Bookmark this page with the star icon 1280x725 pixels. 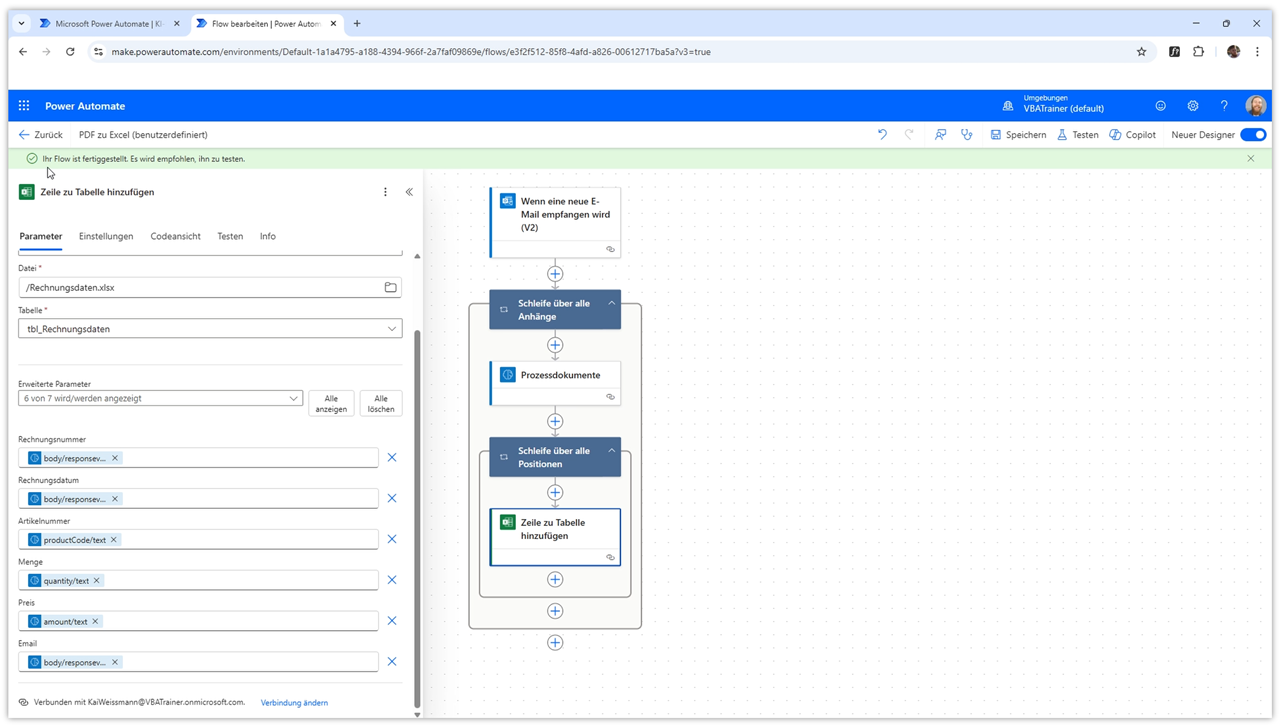pos(1141,52)
